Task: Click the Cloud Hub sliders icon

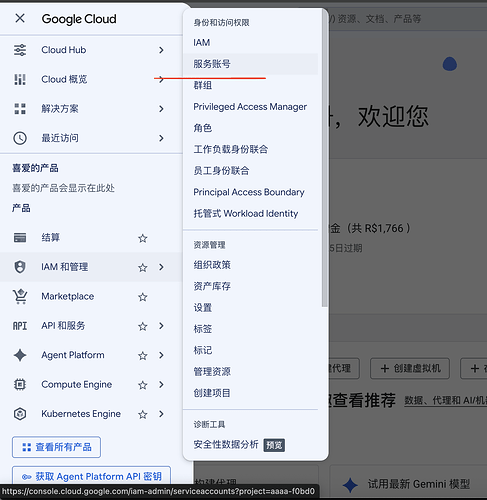Action: coord(20,50)
